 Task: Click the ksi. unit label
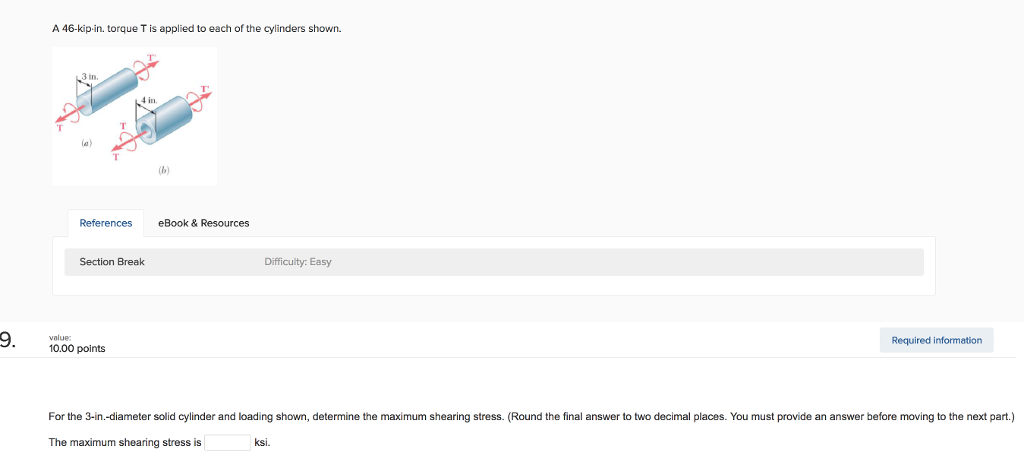264,442
